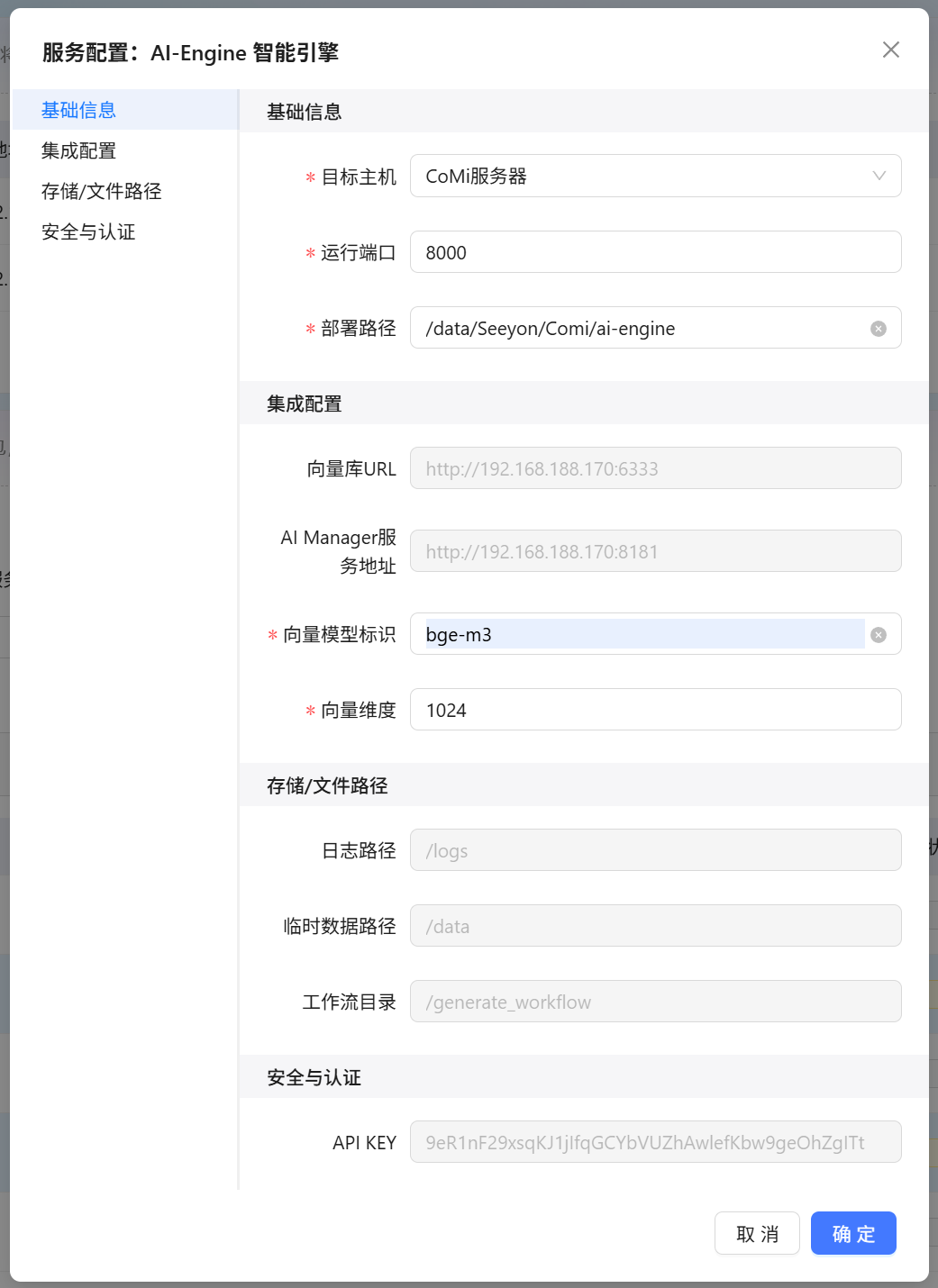Click the 确定 confirm button
This screenshot has height=1288, width=938.
pyautogui.click(x=853, y=1233)
